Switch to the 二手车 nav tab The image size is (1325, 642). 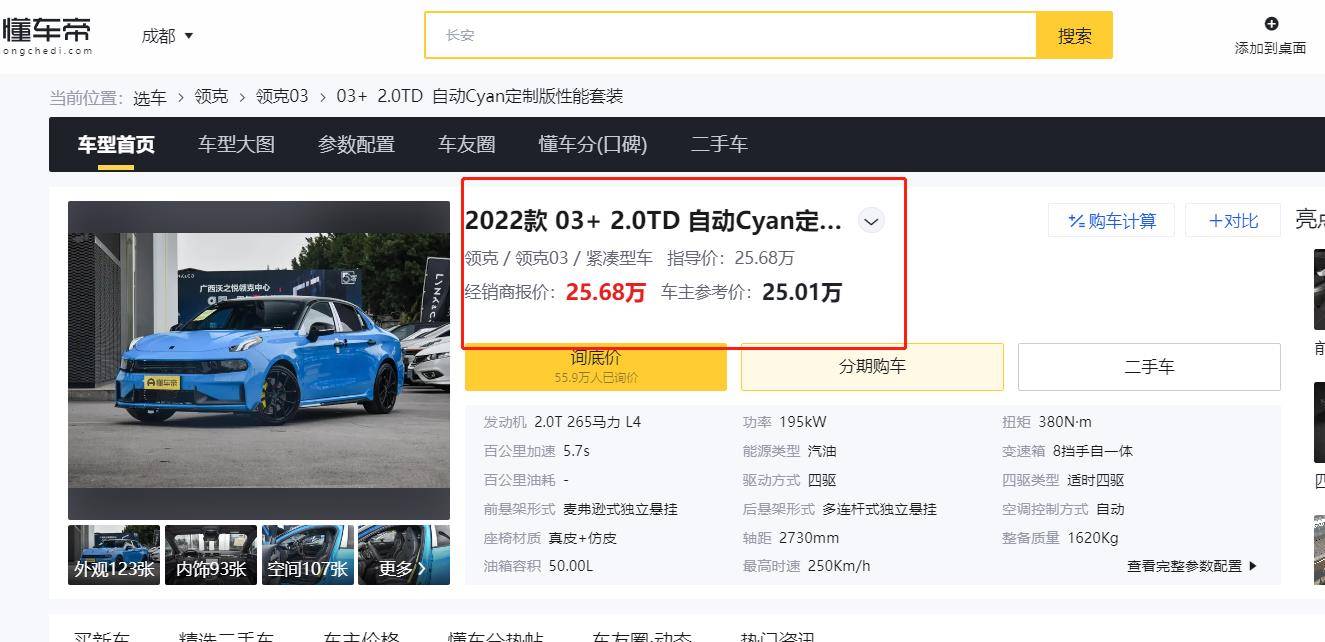(x=719, y=145)
